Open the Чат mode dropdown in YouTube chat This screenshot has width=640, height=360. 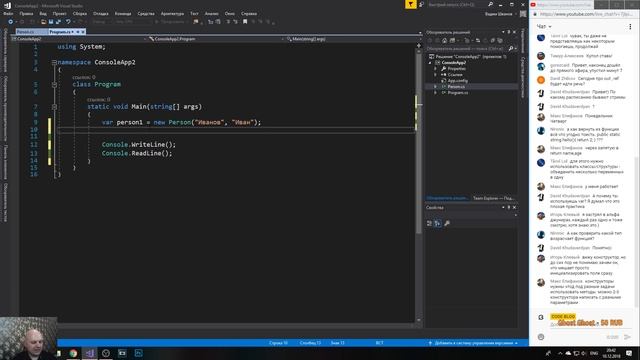pos(544,27)
